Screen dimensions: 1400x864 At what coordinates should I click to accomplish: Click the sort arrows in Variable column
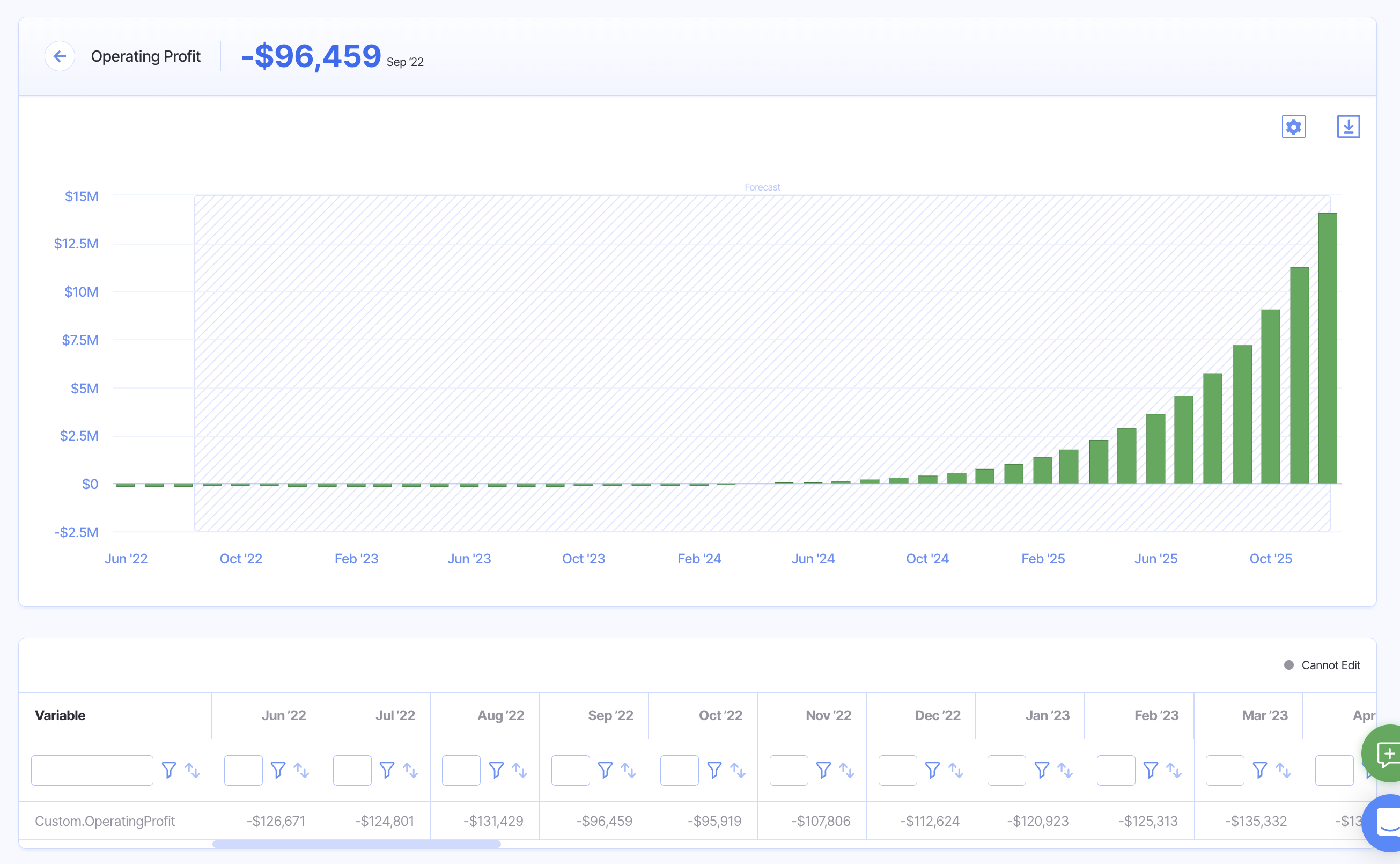[x=193, y=770]
